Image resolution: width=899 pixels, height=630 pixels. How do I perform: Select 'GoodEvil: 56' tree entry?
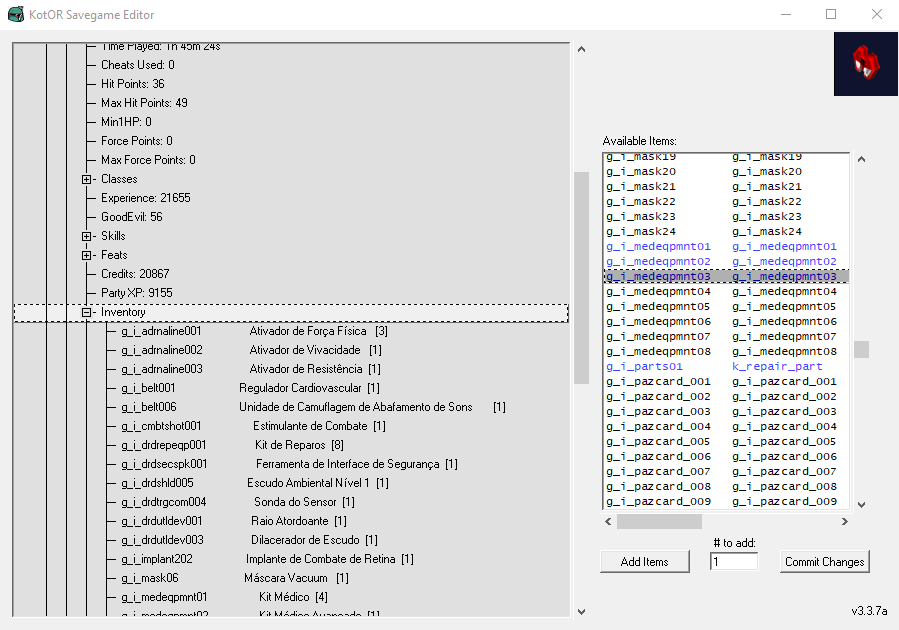[x=131, y=217]
